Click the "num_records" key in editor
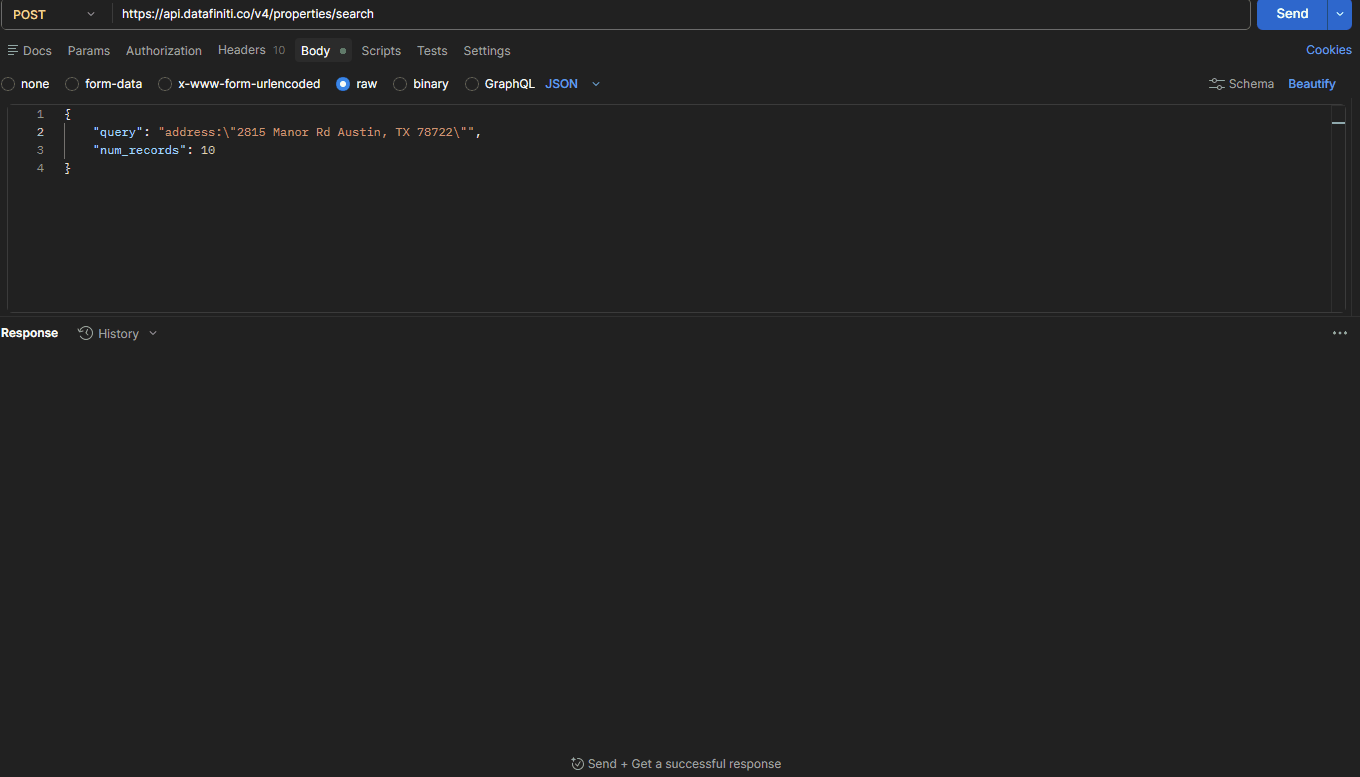Image resolution: width=1360 pixels, height=777 pixels. tap(140, 150)
